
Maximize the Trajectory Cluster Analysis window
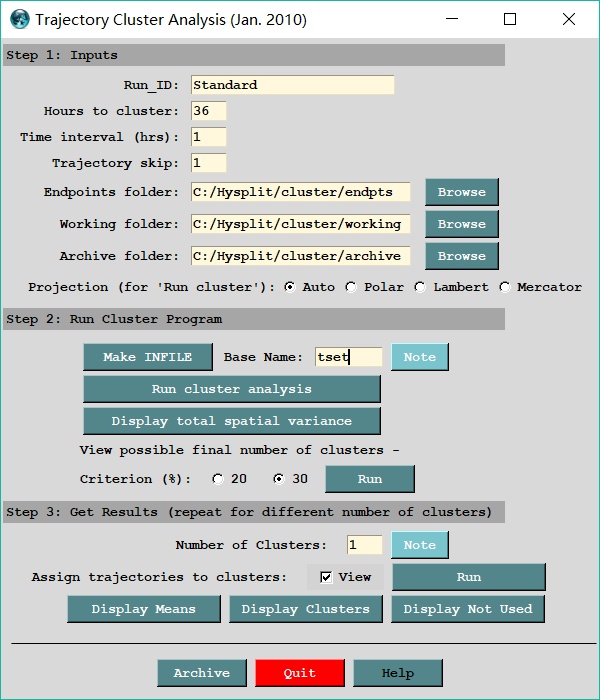click(x=510, y=19)
